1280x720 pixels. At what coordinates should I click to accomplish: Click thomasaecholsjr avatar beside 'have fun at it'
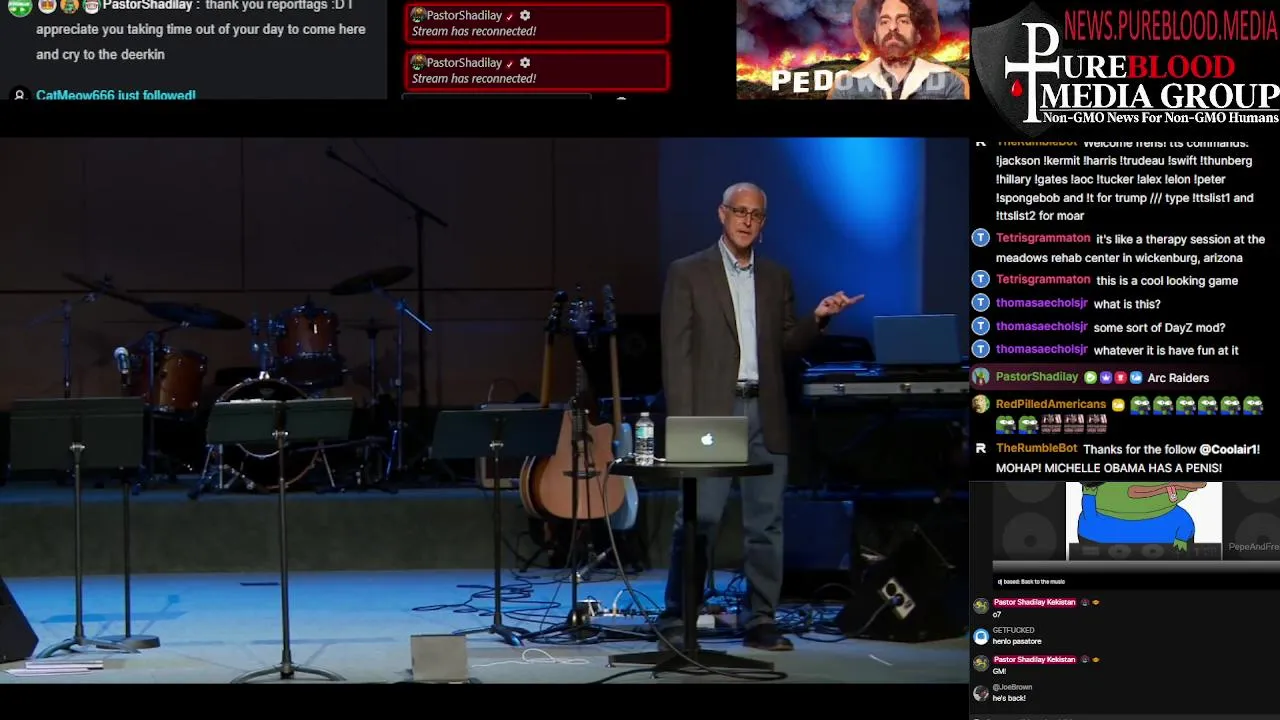(981, 349)
